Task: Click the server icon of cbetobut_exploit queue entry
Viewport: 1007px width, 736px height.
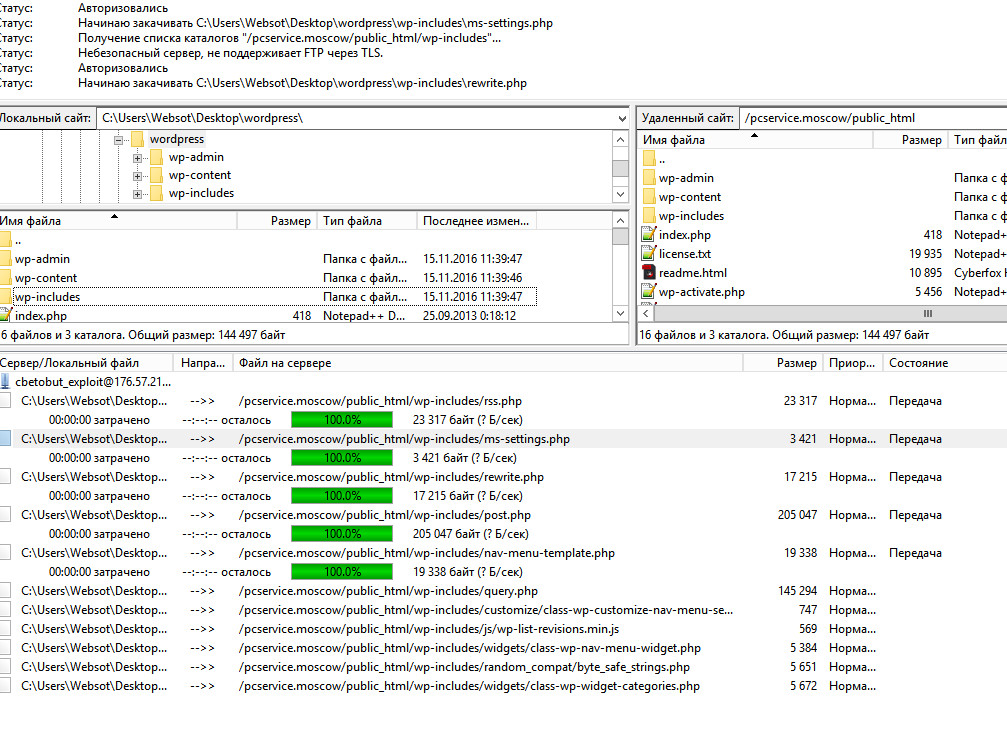Action: tap(5, 381)
